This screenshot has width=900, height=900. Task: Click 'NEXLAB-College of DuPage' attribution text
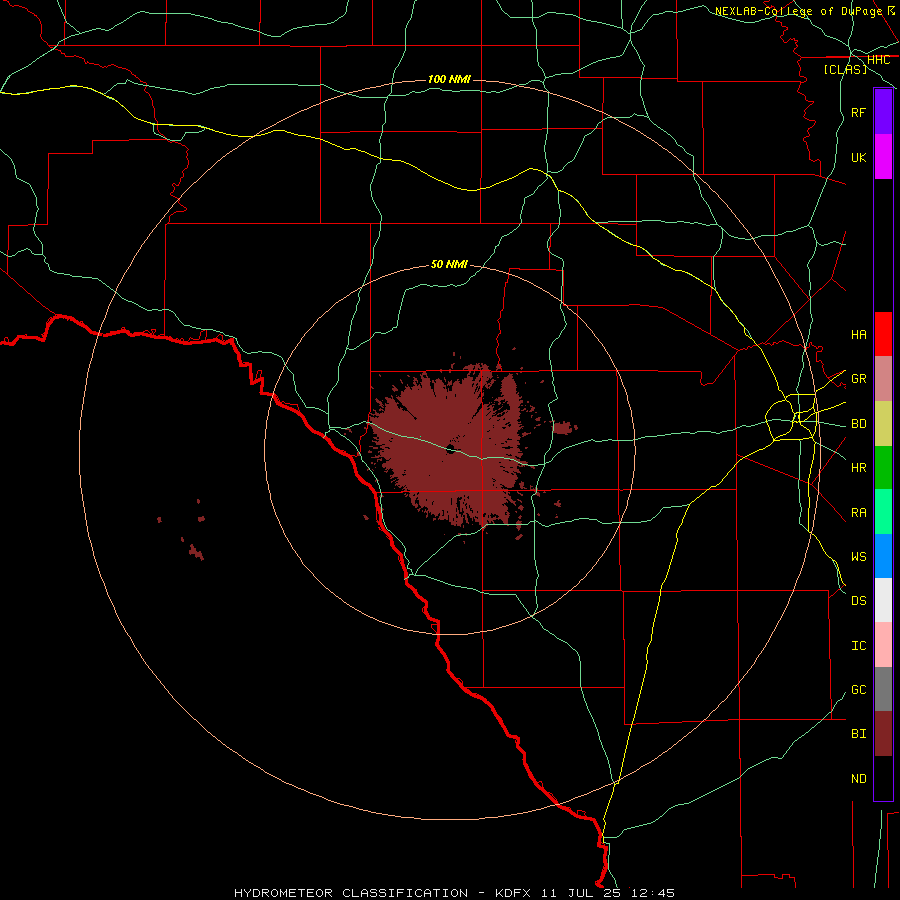tap(798, 11)
